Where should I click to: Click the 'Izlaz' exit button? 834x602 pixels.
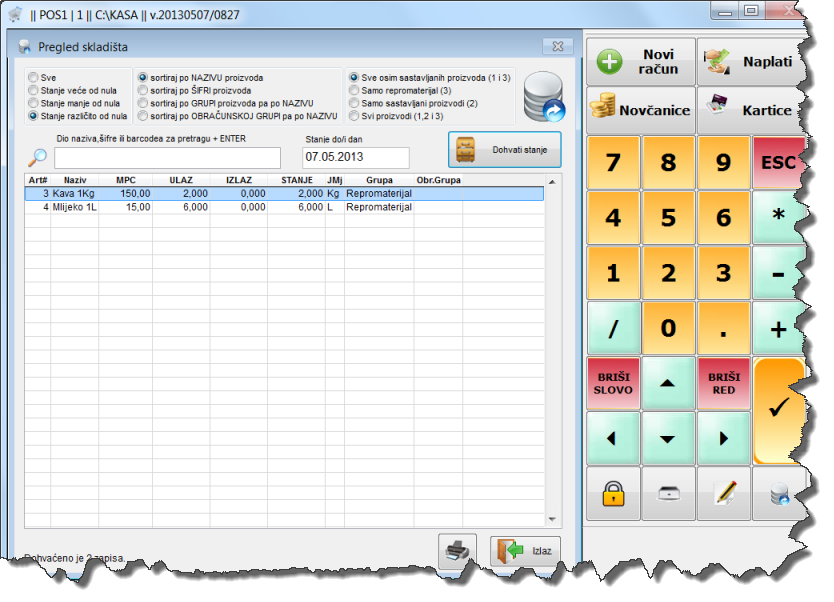pyautogui.click(x=525, y=552)
